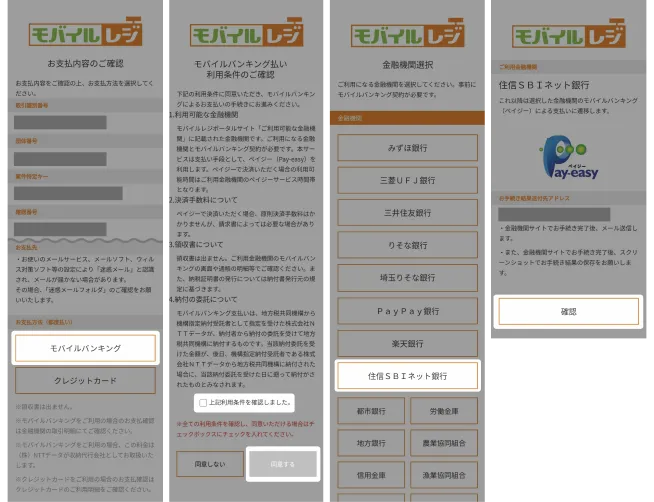Check the 上記利用条件を確認しました checkbox
Viewport: 654px width, 502px height.
(203, 403)
